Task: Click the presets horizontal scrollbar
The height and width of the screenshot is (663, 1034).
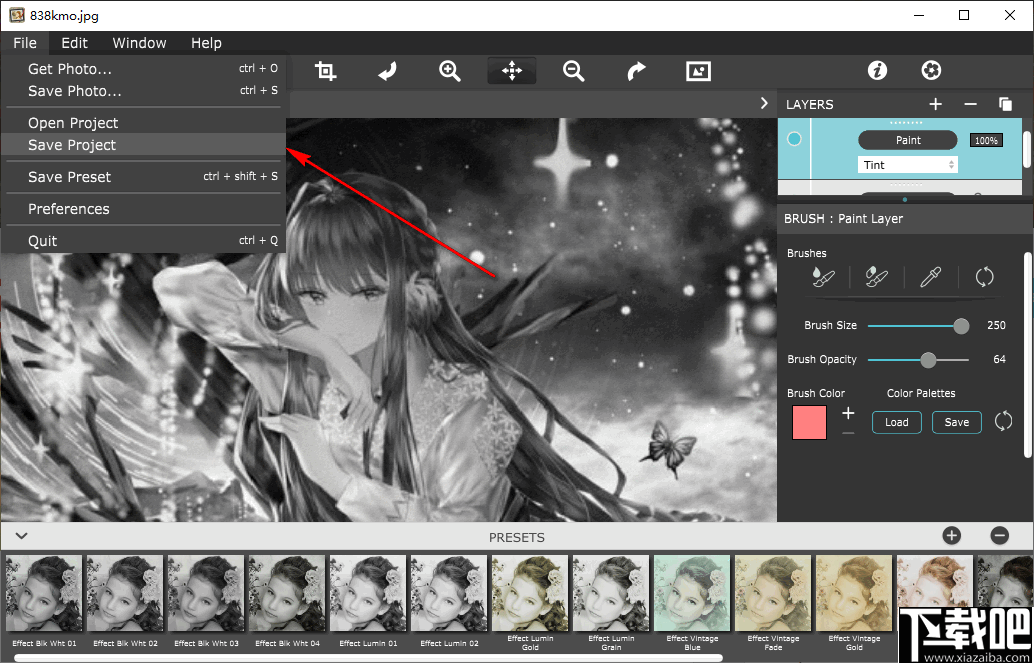Action: pos(368,658)
